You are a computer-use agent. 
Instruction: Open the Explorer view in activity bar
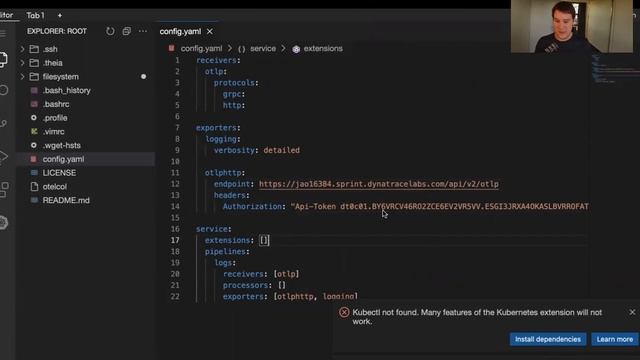click(x=4, y=60)
